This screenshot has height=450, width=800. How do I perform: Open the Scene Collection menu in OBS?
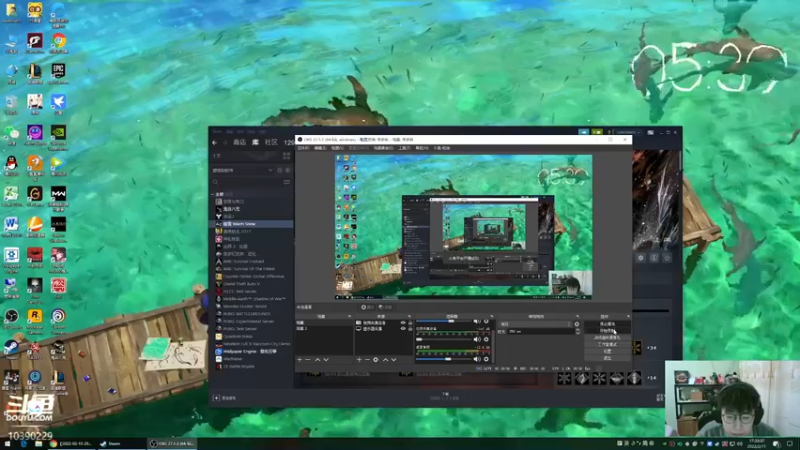click(x=384, y=148)
